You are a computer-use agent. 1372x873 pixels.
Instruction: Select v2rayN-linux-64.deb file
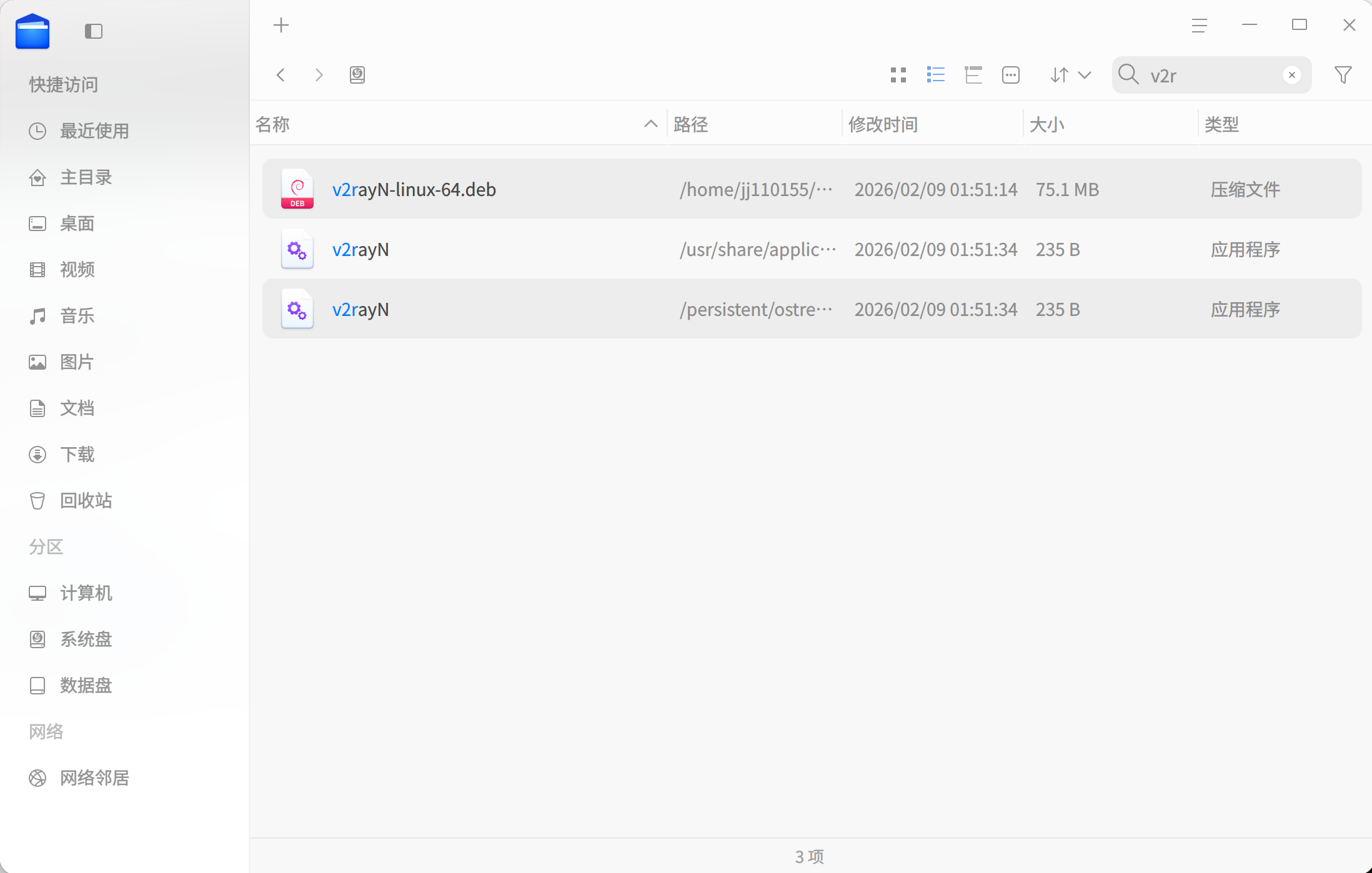pyautogui.click(x=414, y=189)
